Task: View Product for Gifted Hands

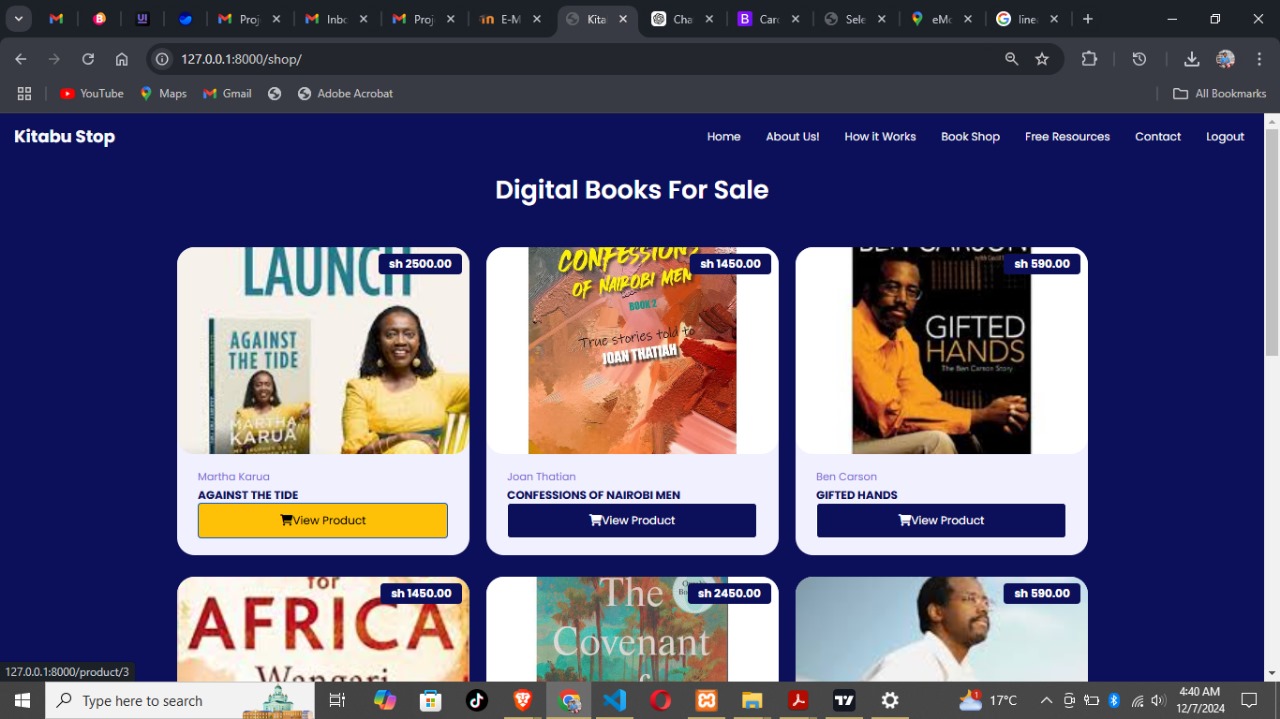Action: pyautogui.click(x=941, y=520)
